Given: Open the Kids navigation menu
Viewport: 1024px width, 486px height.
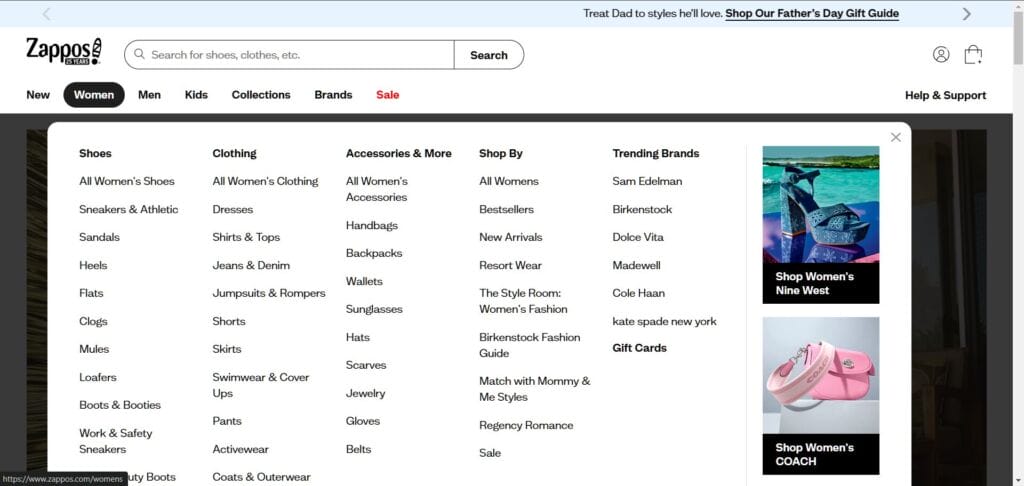Looking at the screenshot, I should pos(196,95).
